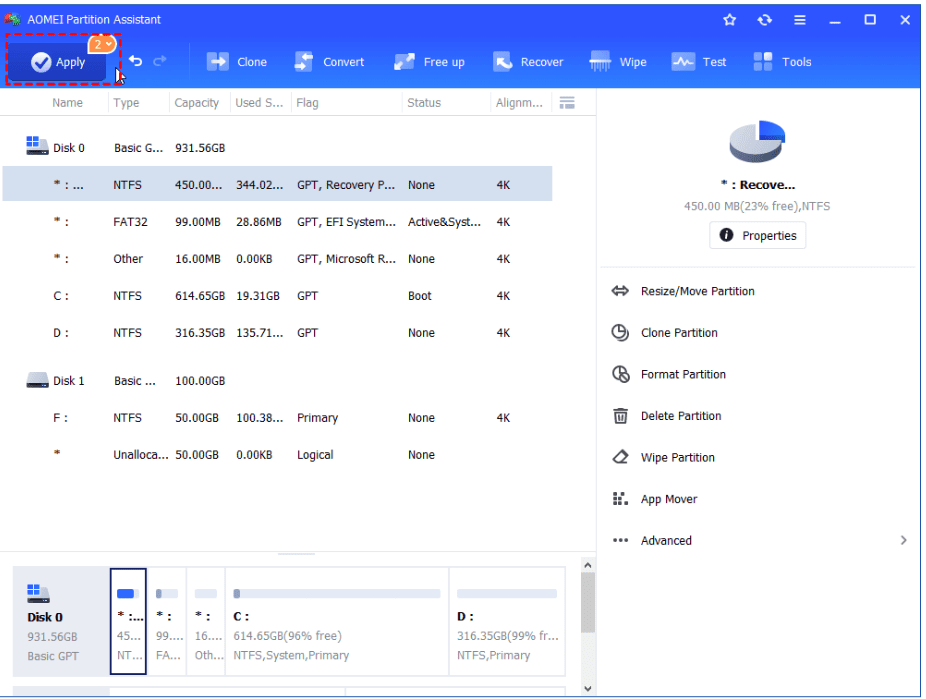Viewport: 926px width, 699px height.
Task: Click the refresh icon in title bar
Action: click(x=765, y=19)
